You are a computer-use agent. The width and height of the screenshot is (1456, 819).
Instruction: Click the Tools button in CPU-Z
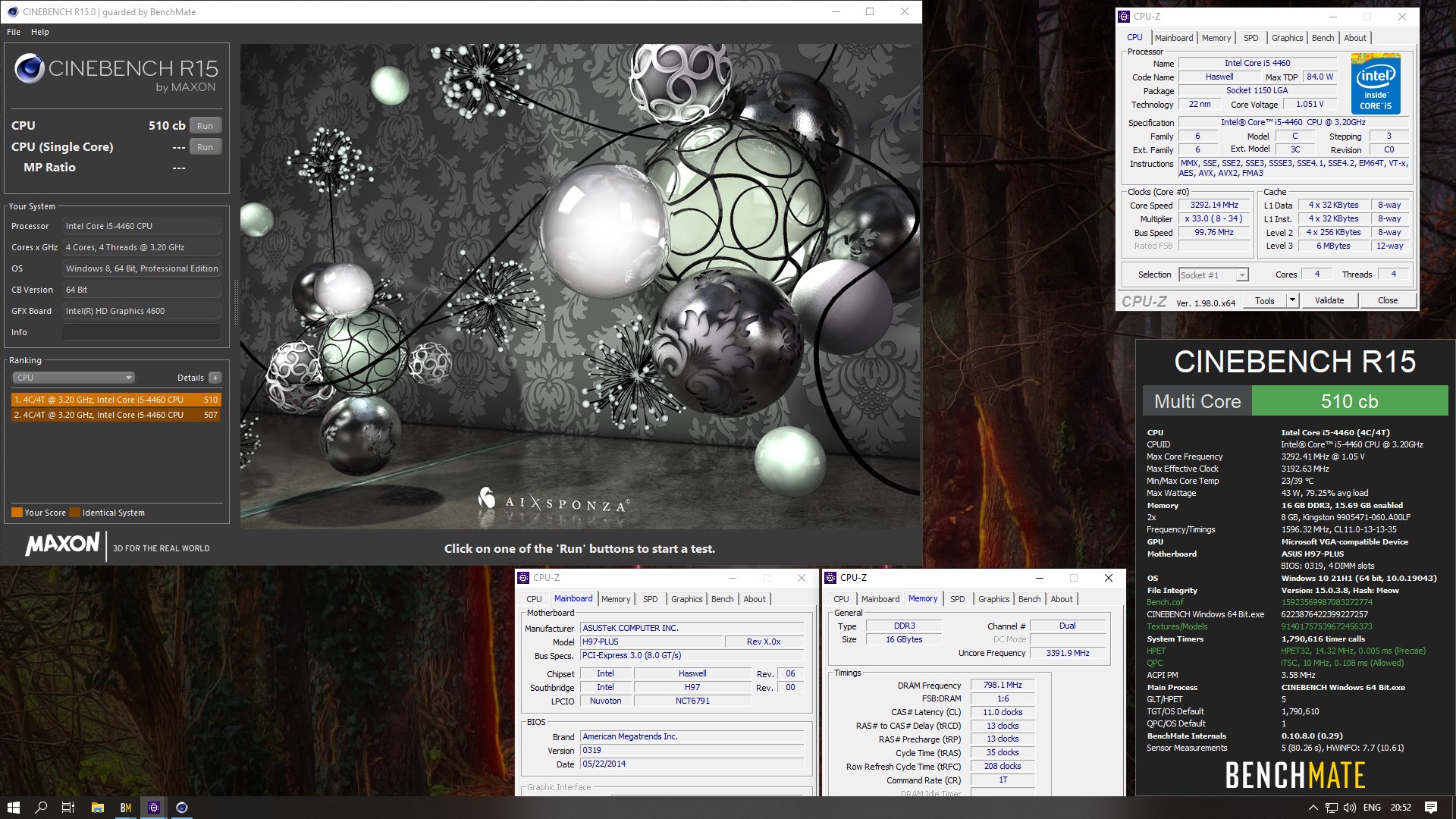point(1265,301)
